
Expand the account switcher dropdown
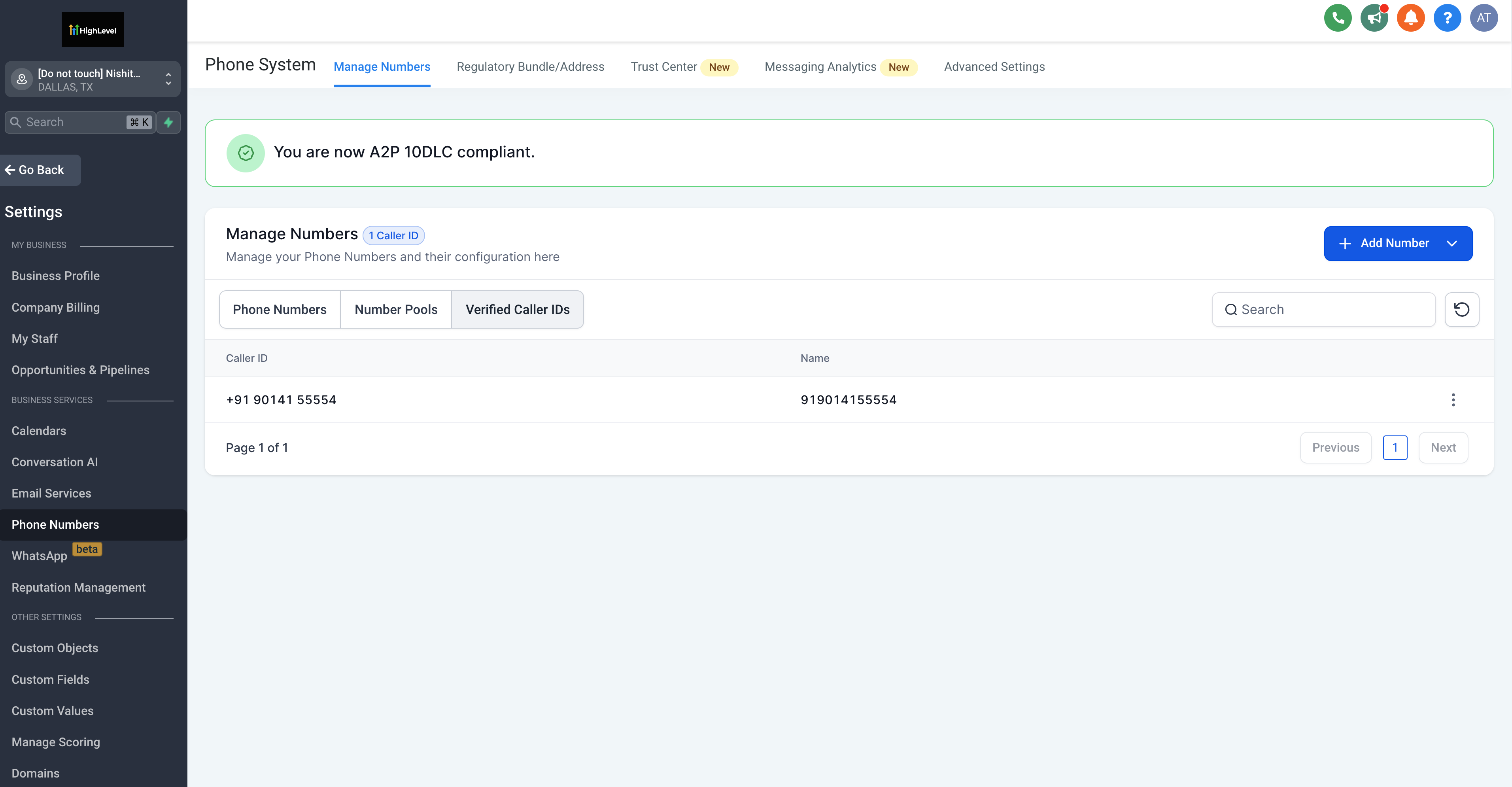pyautogui.click(x=168, y=79)
